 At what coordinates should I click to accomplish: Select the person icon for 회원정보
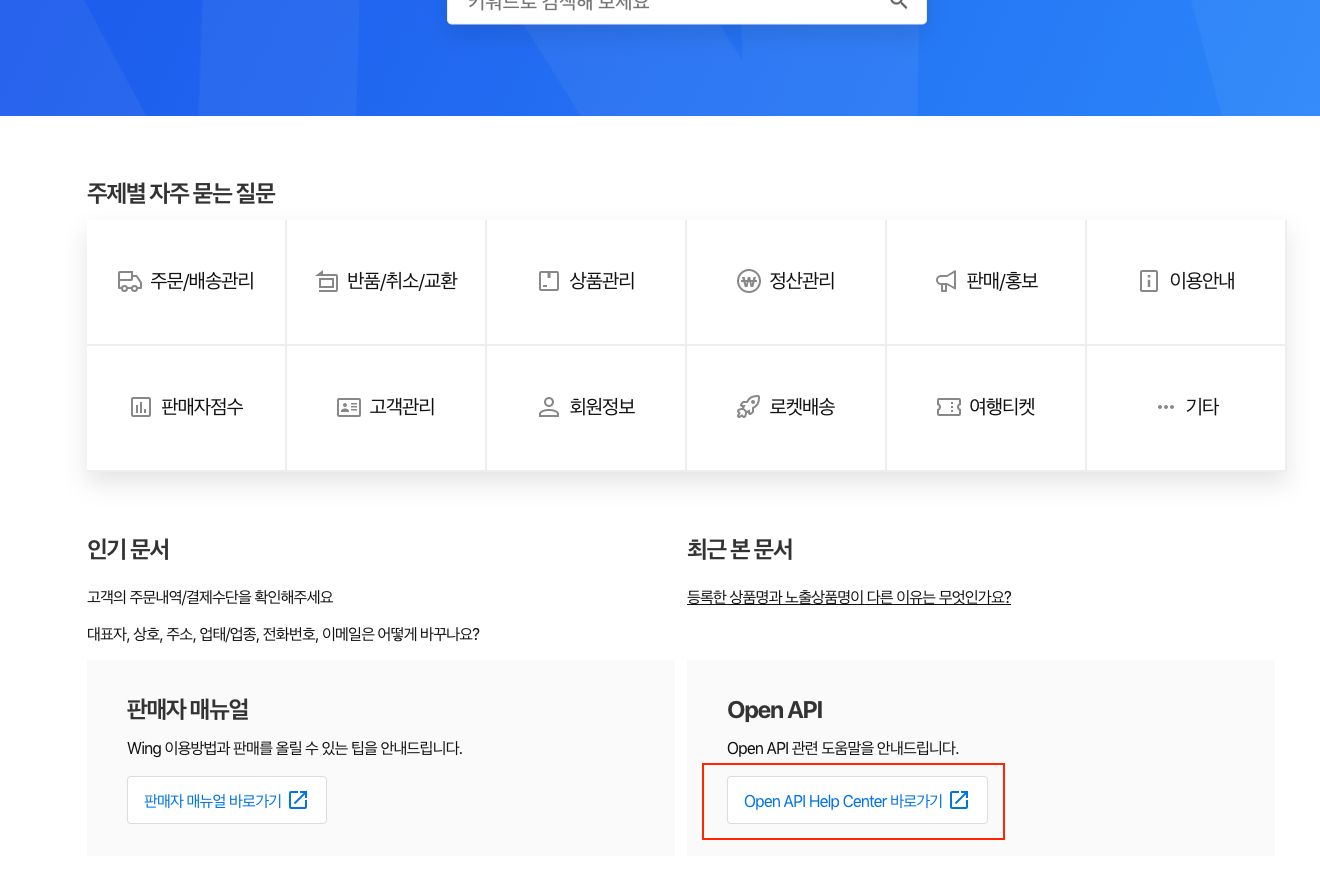(548, 407)
